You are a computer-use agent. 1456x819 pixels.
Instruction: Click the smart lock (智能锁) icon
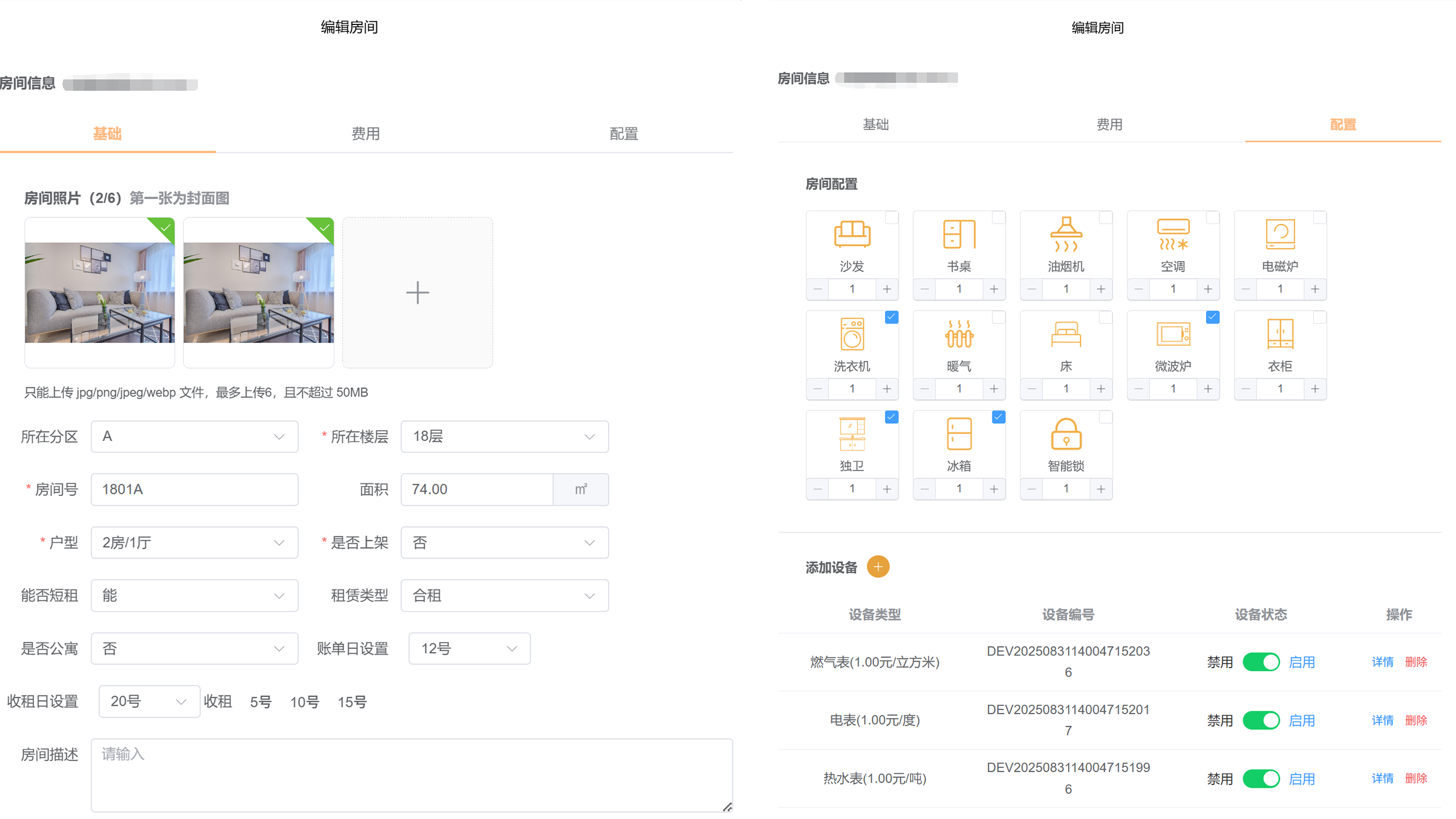pos(1065,434)
